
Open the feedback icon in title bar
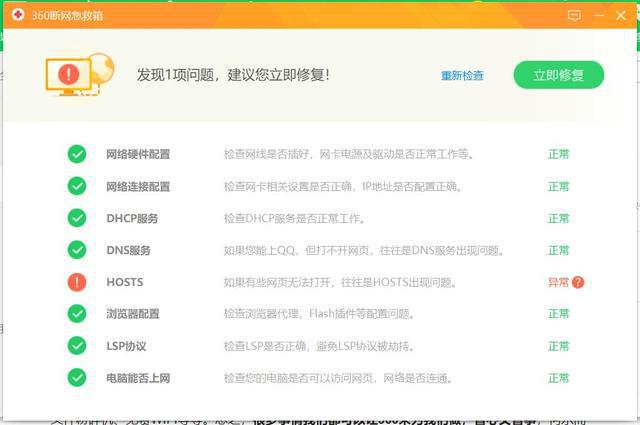[574, 16]
